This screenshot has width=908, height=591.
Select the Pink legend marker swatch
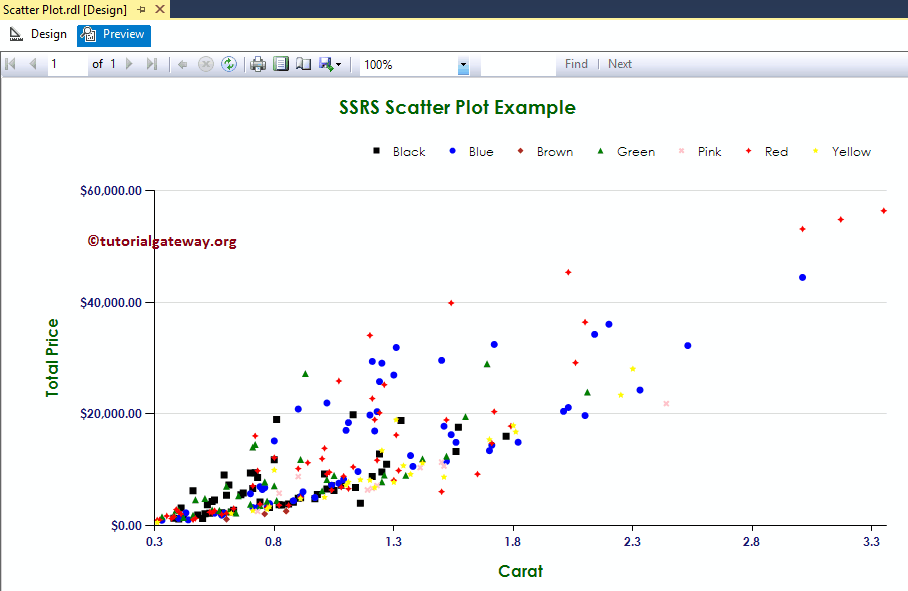click(x=683, y=151)
